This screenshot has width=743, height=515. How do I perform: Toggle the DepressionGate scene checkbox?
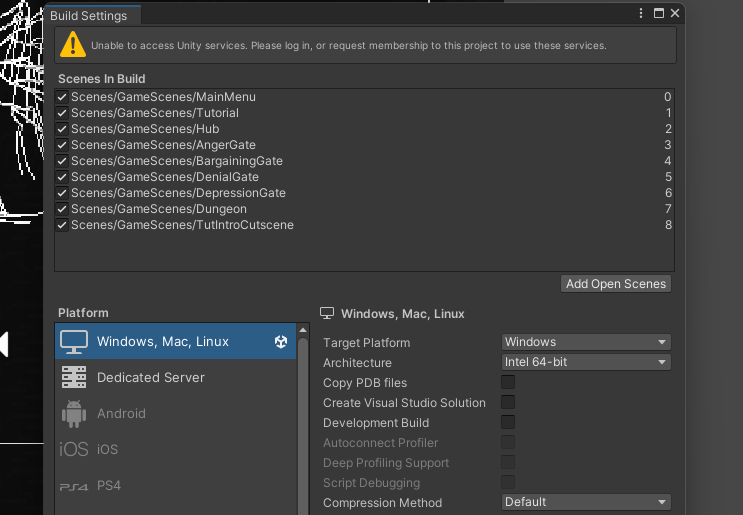62,193
